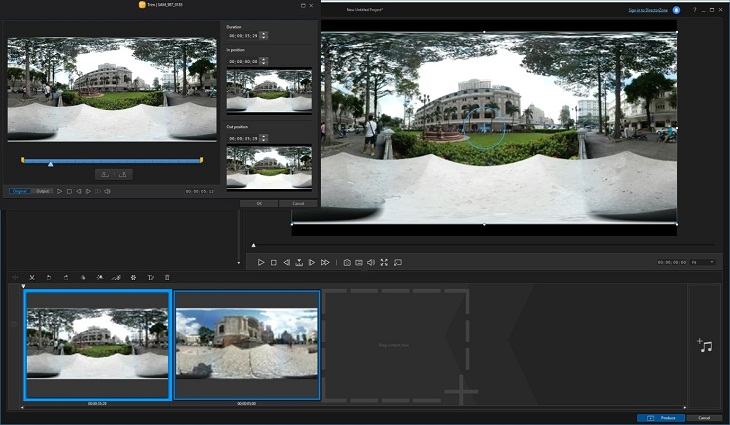Stop playback in the Trim window
Image resolution: width=730 pixels, height=425 pixels.
[69, 191]
